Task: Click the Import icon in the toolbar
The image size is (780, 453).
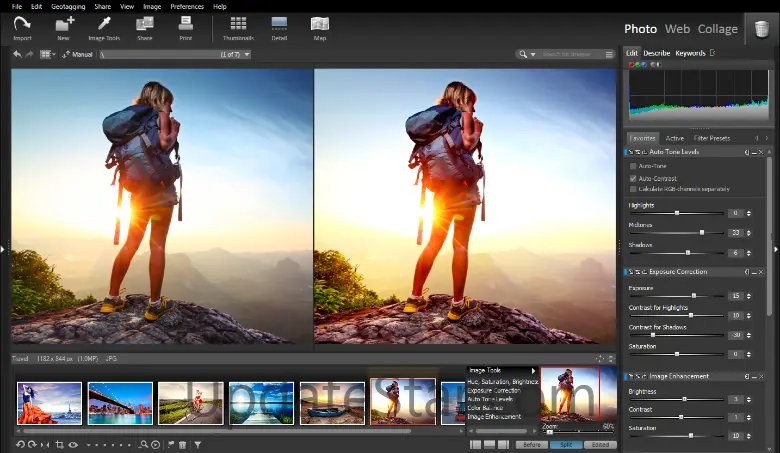Action: pos(22,25)
